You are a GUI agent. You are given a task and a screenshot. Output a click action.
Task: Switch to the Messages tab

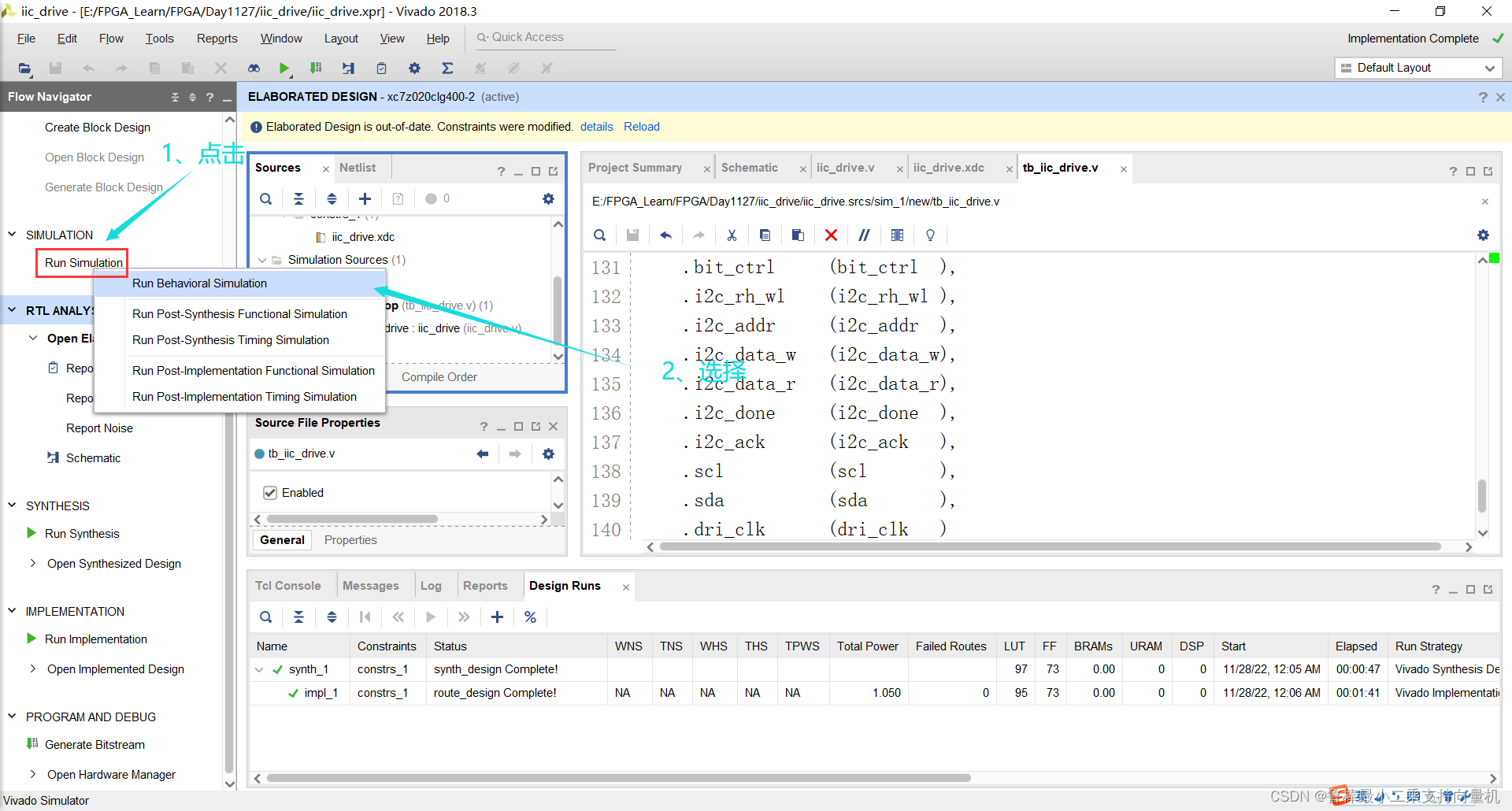coord(371,586)
